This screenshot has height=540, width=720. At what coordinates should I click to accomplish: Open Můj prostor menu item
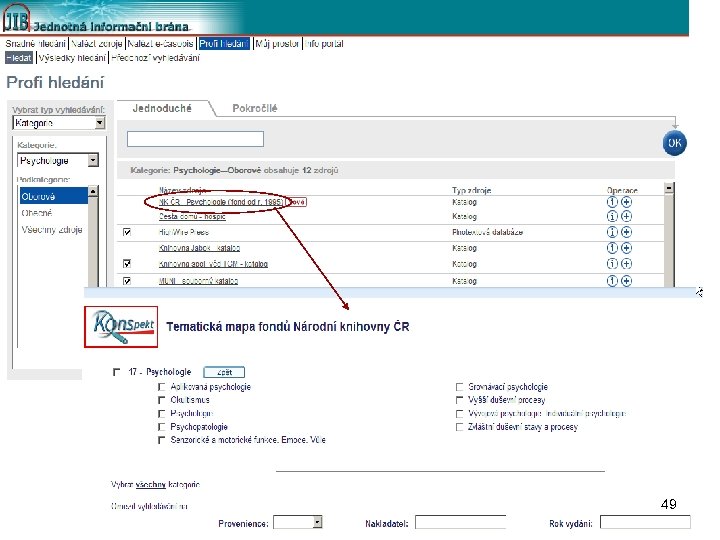277,44
